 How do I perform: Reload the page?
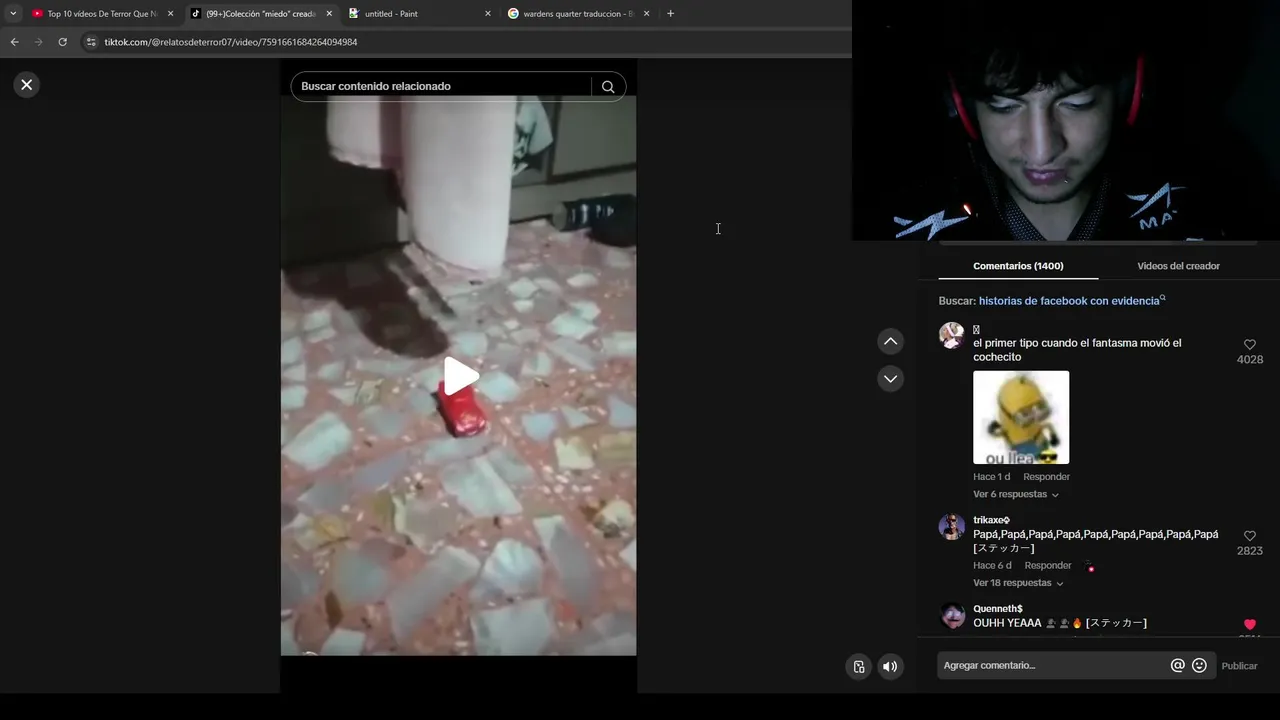tap(62, 42)
